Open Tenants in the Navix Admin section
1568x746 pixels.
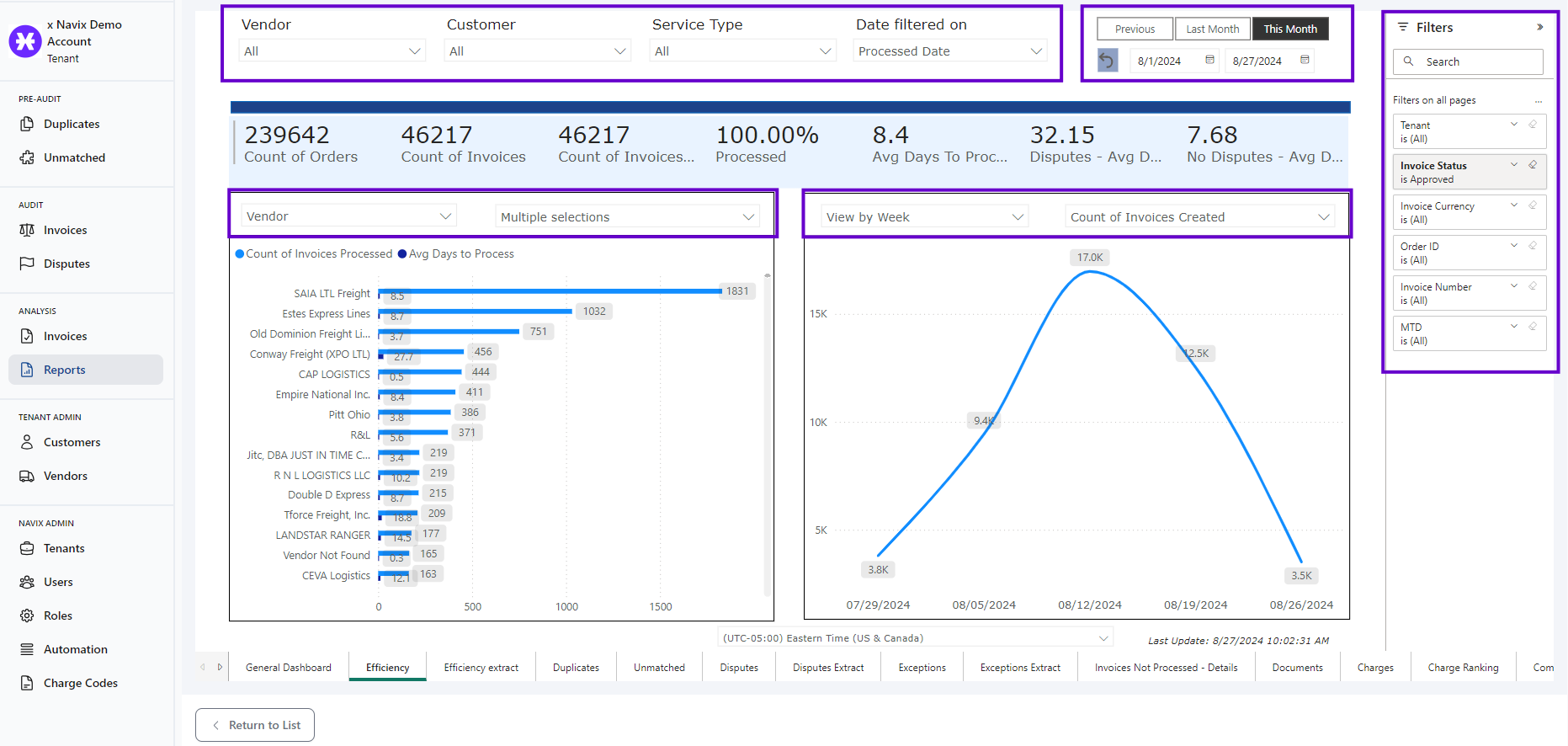click(64, 548)
